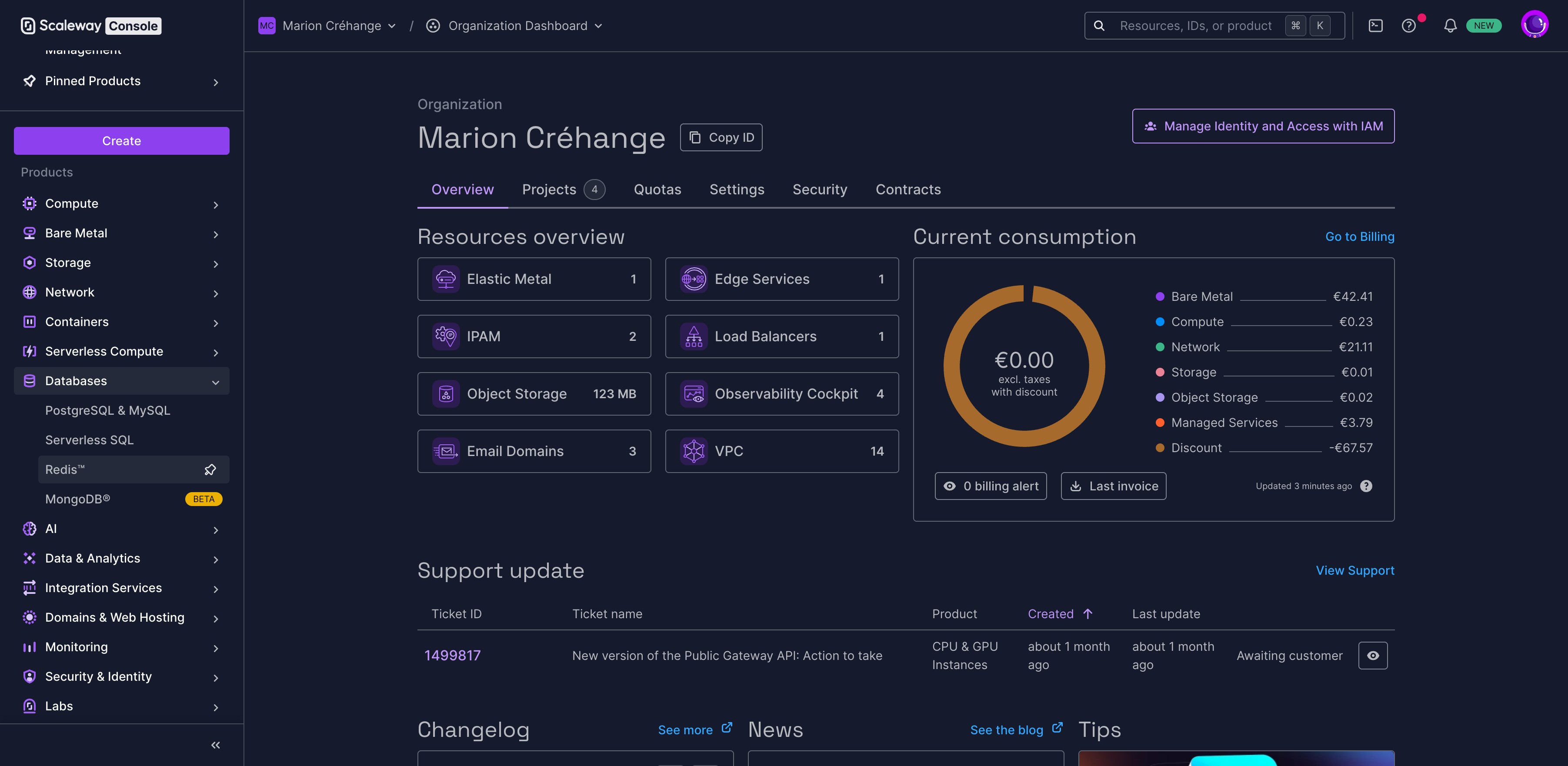Open notifications bell icon

pyautogui.click(x=1450, y=26)
